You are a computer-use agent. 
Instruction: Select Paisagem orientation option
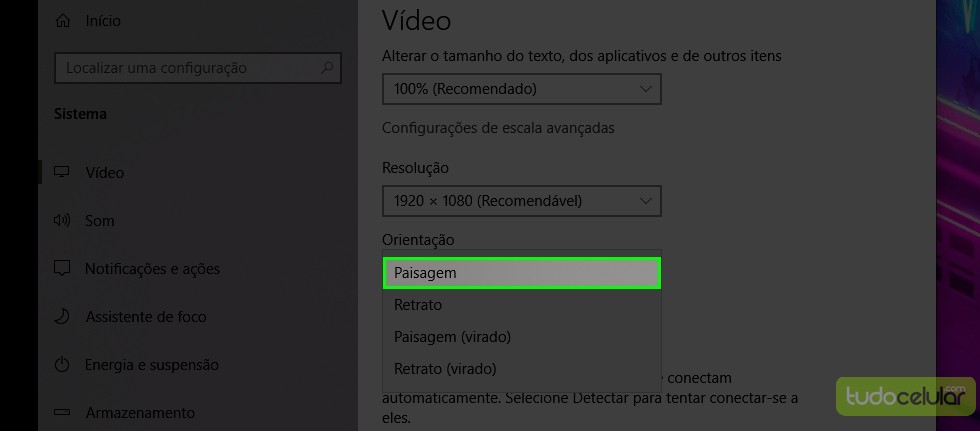(x=521, y=272)
